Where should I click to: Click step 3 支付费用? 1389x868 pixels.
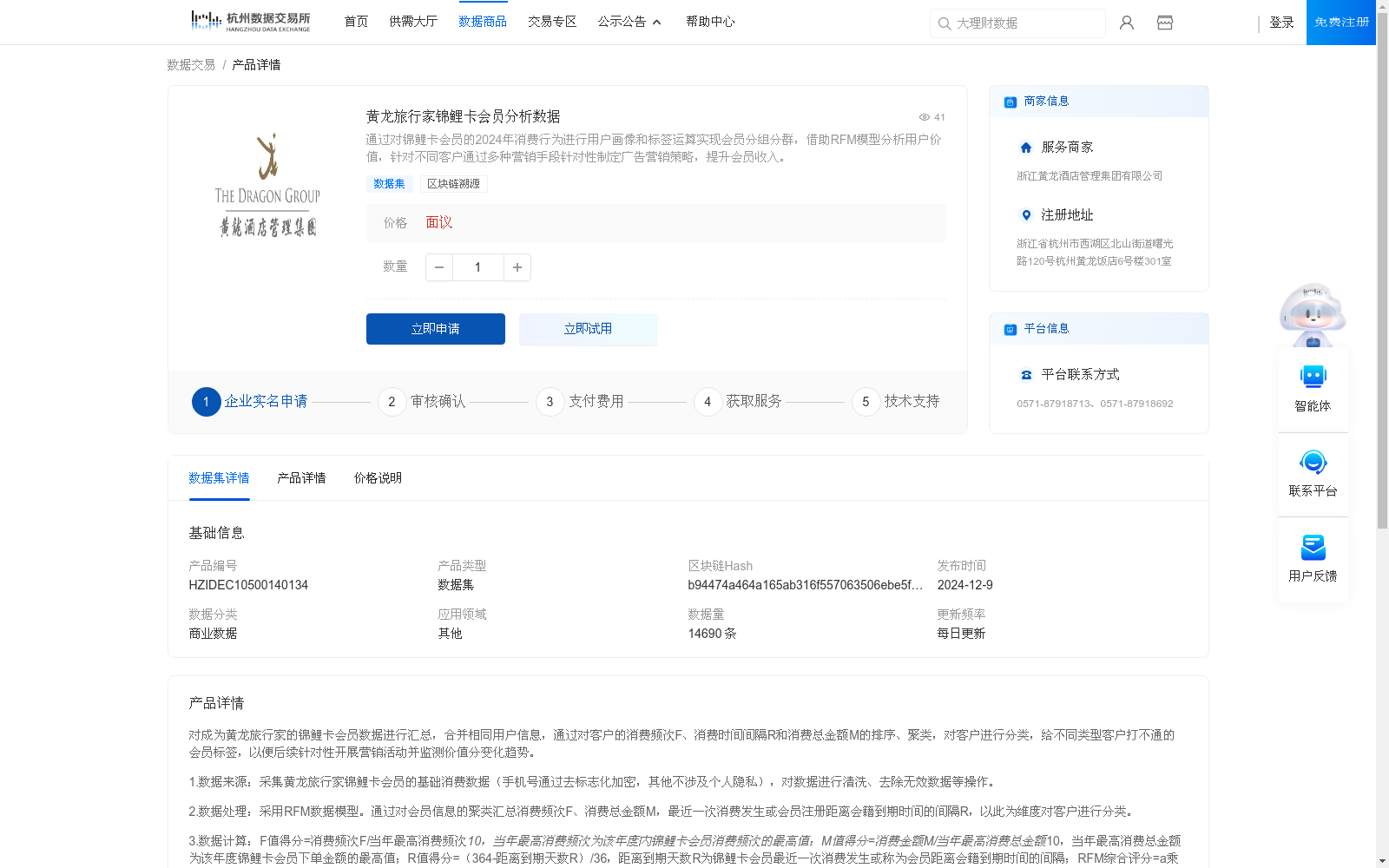click(x=580, y=402)
